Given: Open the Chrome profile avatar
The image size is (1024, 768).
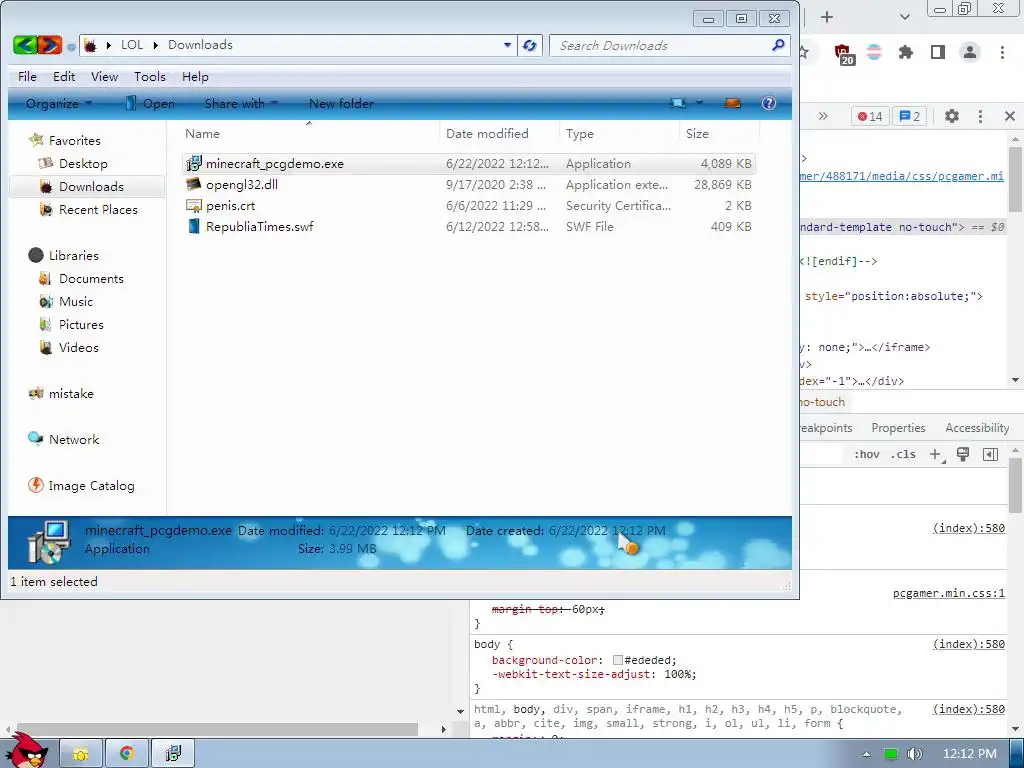Looking at the screenshot, I should [x=970, y=52].
